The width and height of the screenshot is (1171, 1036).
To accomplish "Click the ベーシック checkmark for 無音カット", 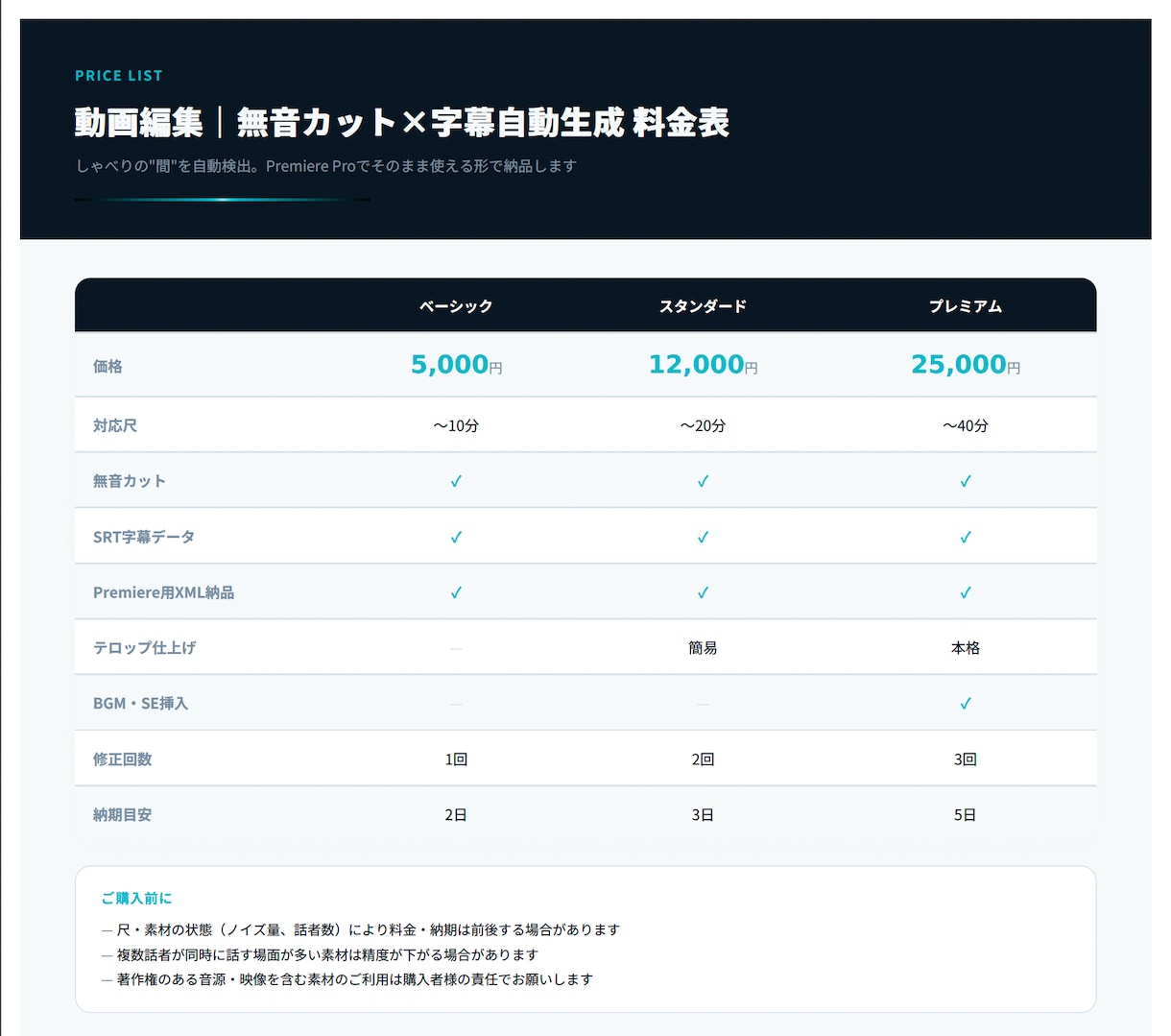I will [x=456, y=481].
